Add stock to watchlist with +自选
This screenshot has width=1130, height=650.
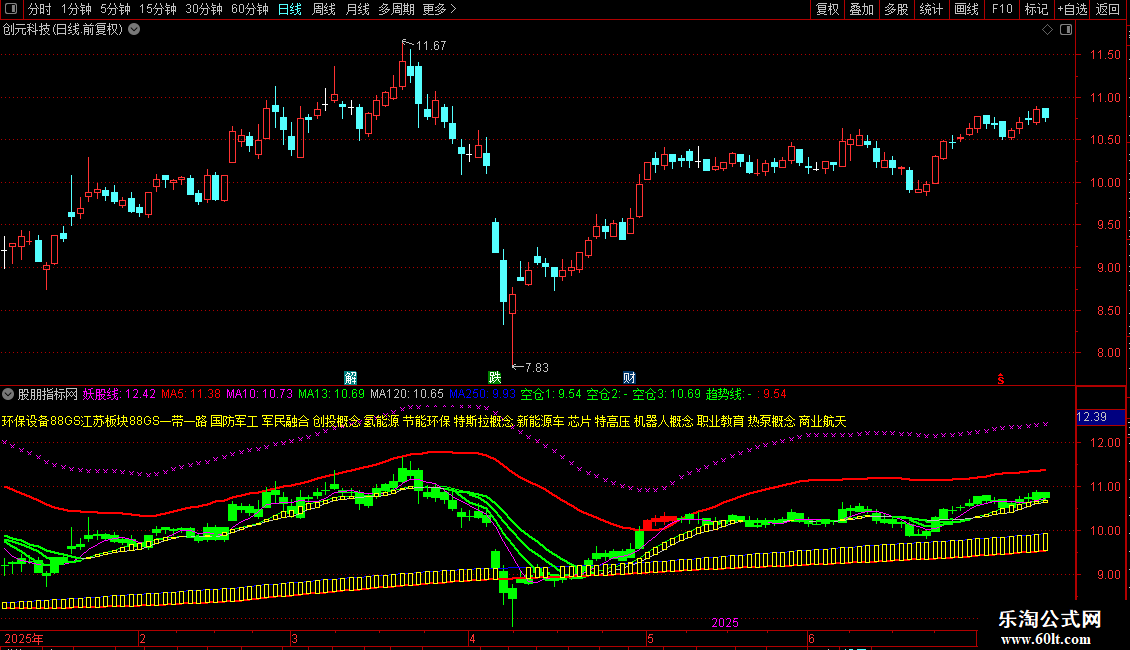(x=1072, y=9)
